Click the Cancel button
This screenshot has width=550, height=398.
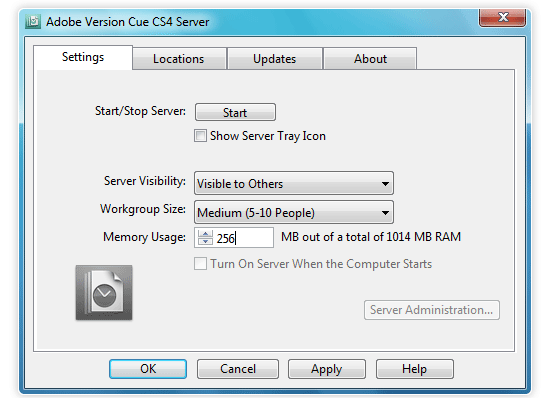coord(238,369)
